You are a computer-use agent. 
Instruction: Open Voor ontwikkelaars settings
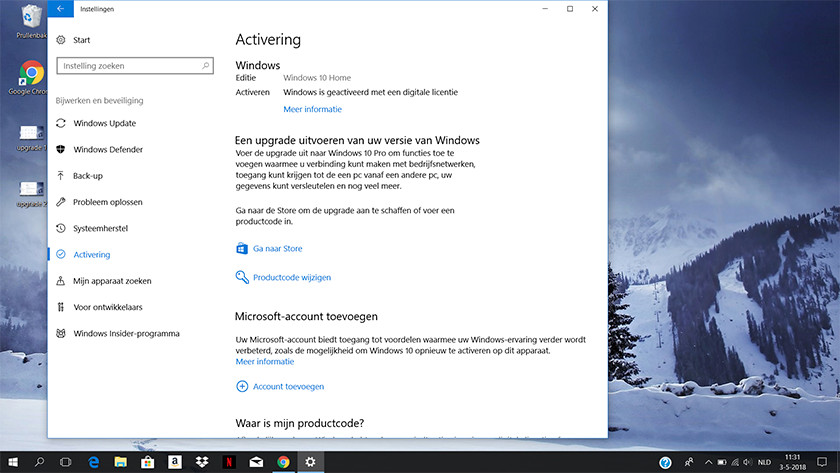109,307
